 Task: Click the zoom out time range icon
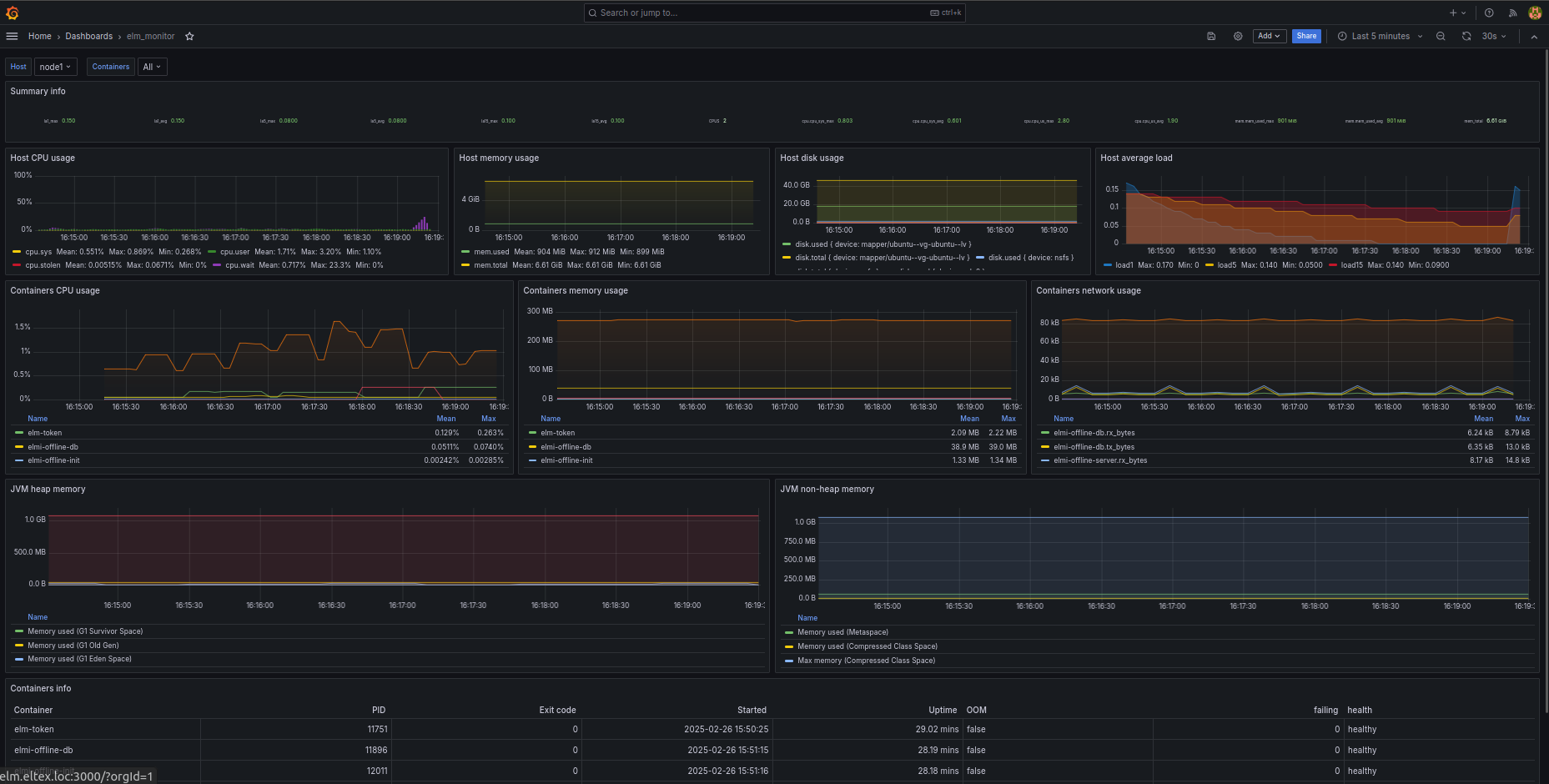click(x=1441, y=37)
